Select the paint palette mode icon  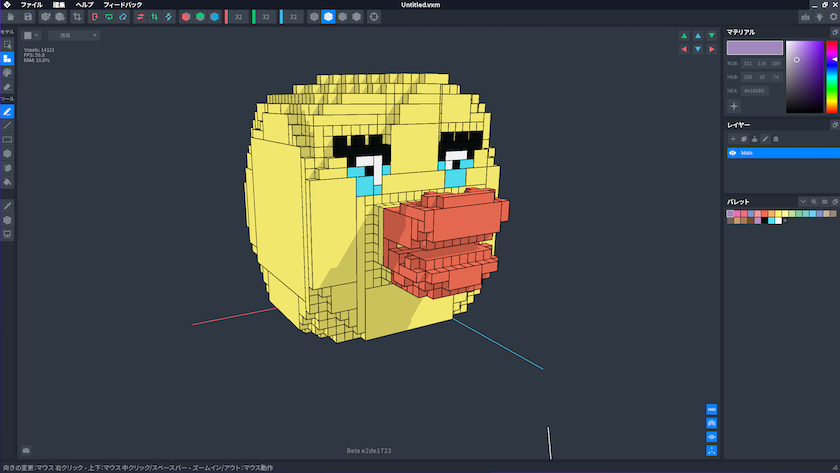8,72
